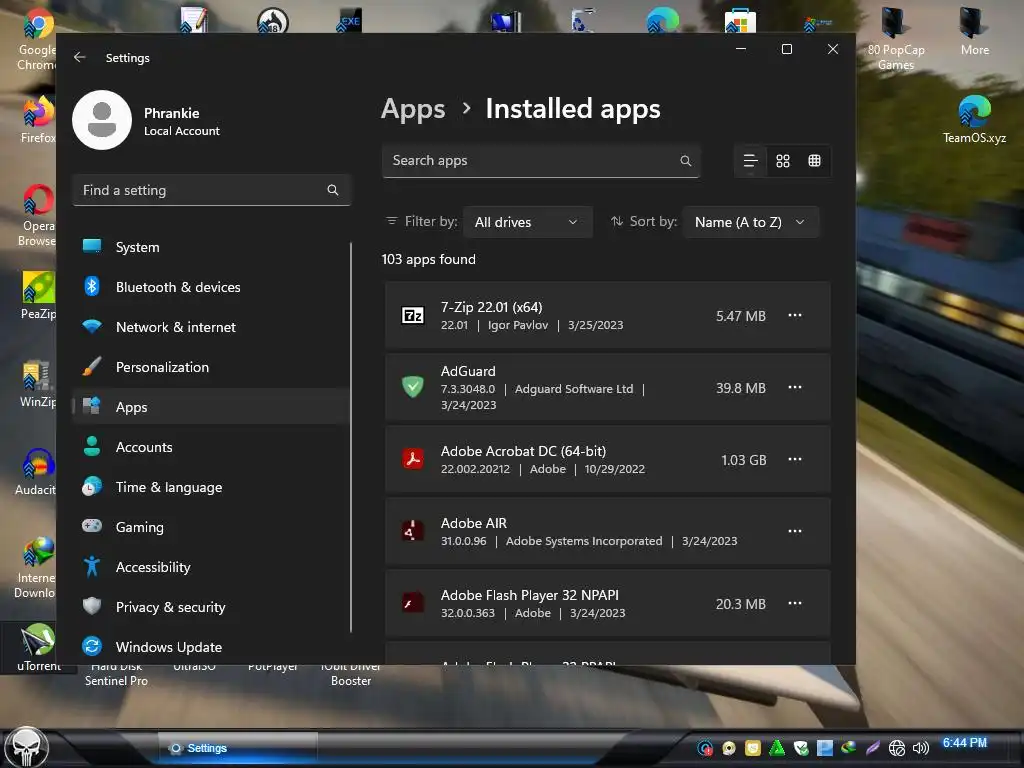Select the Apps category in sidebar
The width and height of the screenshot is (1024, 768).
[211, 407]
